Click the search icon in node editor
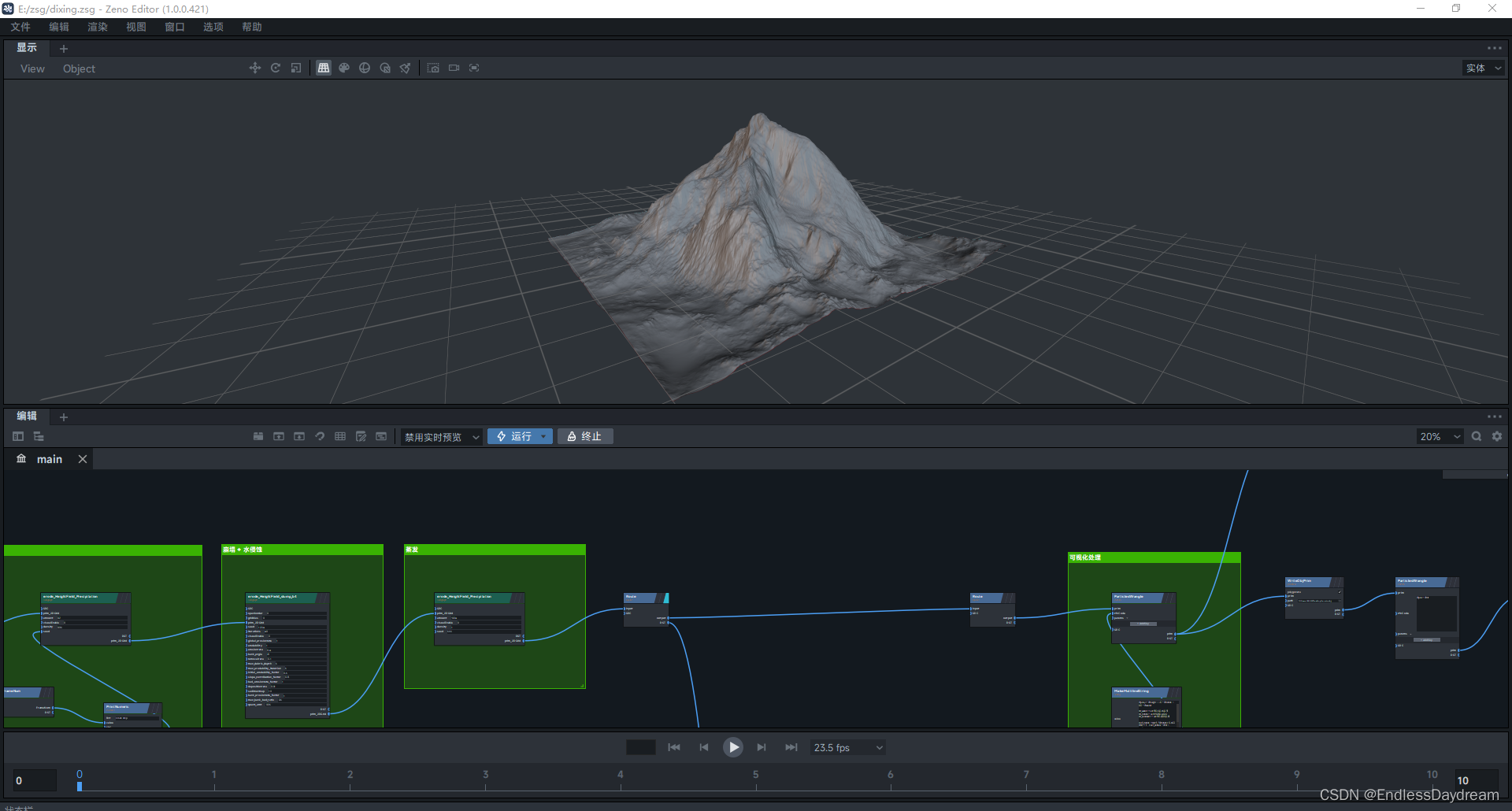 (1477, 436)
